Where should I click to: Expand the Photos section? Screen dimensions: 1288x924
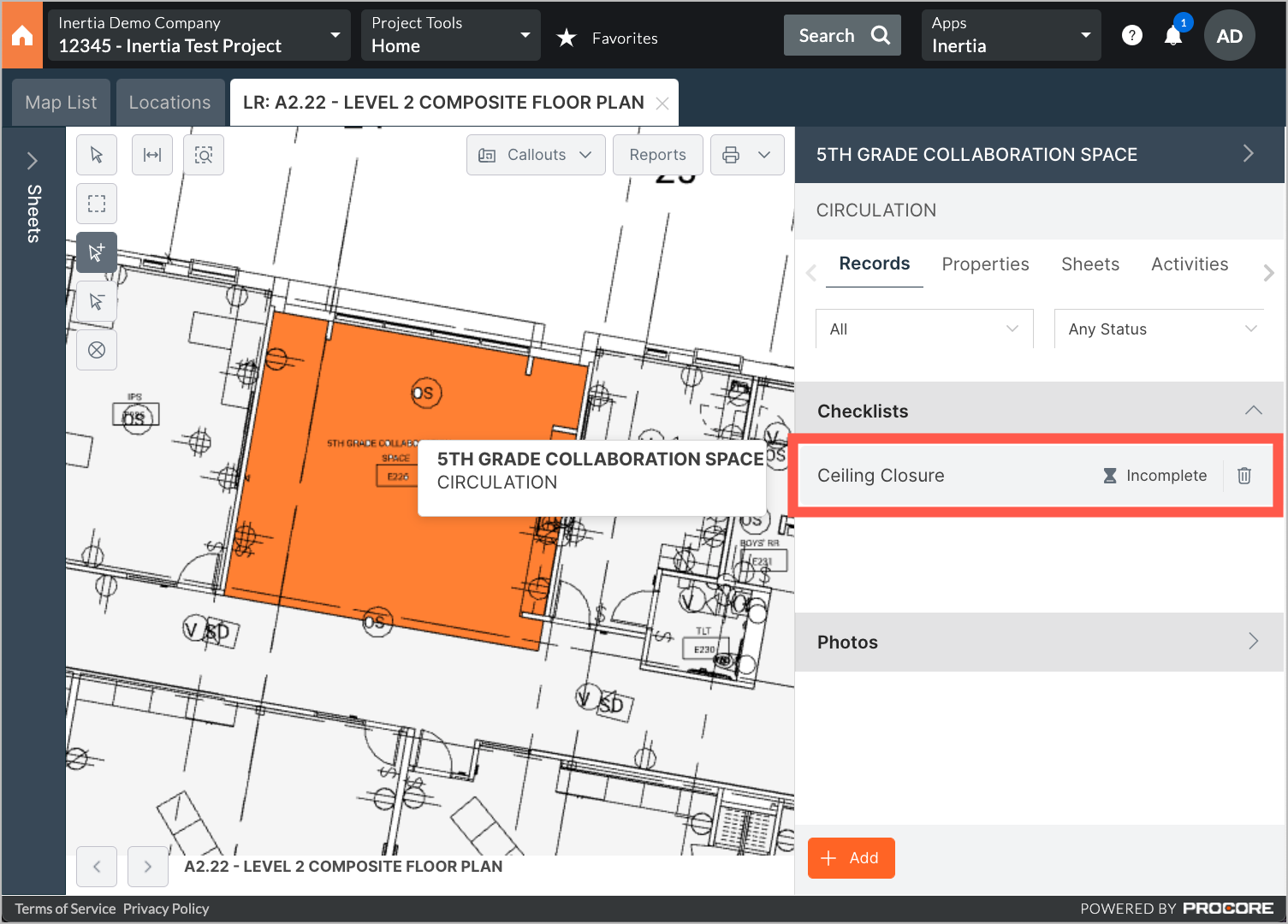(x=1253, y=641)
